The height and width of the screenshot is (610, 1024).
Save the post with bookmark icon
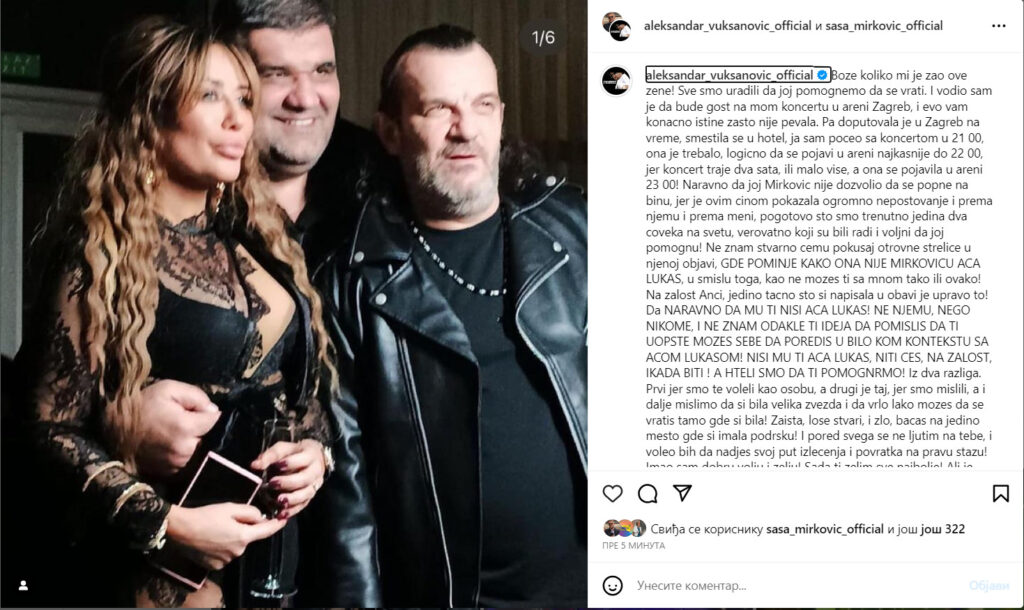point(1000,493)
